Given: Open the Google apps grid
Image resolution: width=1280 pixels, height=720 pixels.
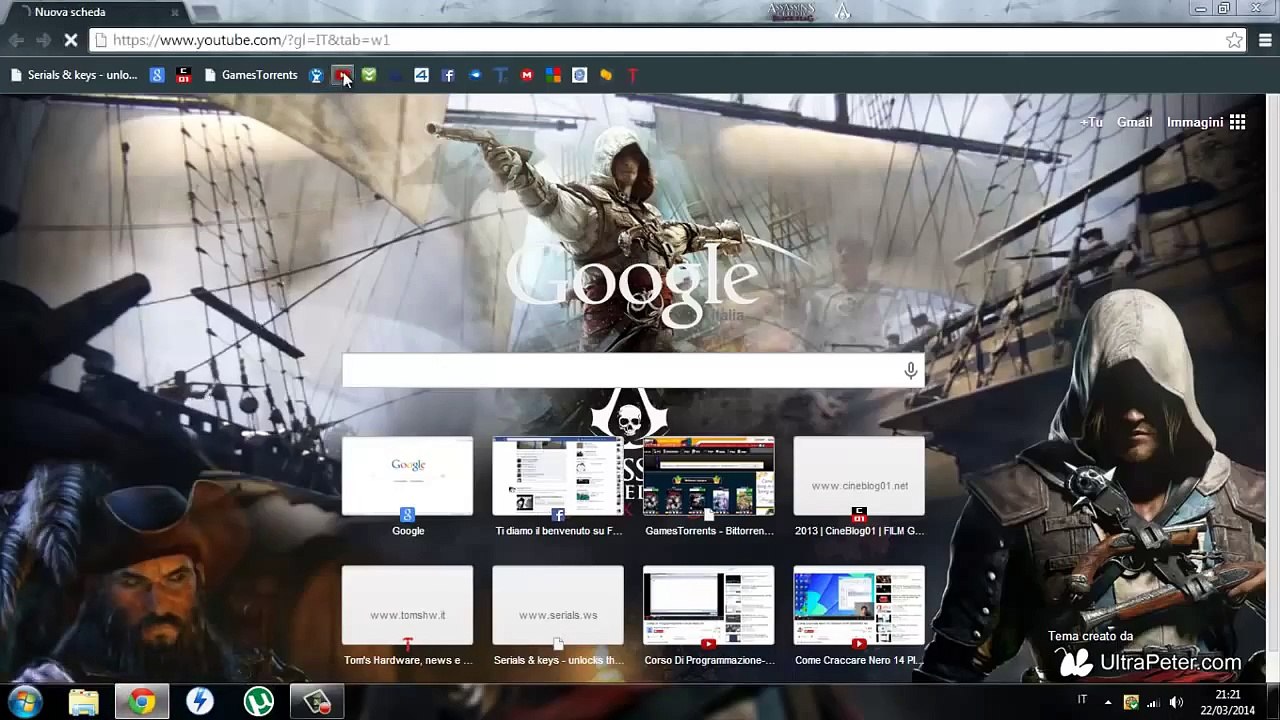Looking at the screenshot, I should pyautogui.click(x=1238, y=122).
